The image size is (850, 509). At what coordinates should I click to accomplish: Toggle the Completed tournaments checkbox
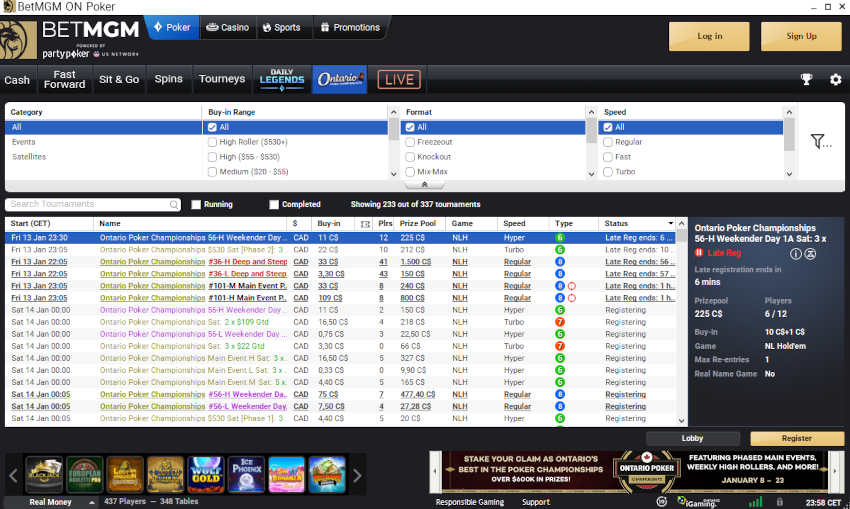(x=274, y=205)
